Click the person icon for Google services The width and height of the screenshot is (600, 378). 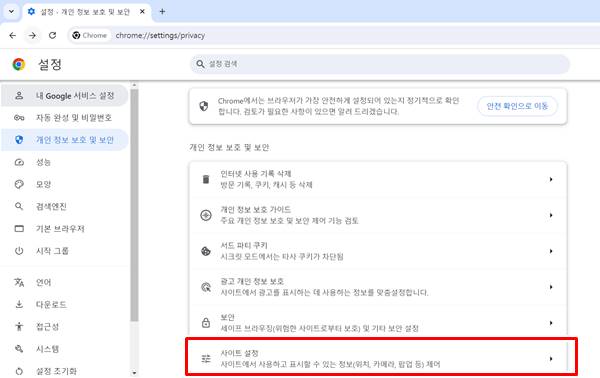tap(19, 96)
